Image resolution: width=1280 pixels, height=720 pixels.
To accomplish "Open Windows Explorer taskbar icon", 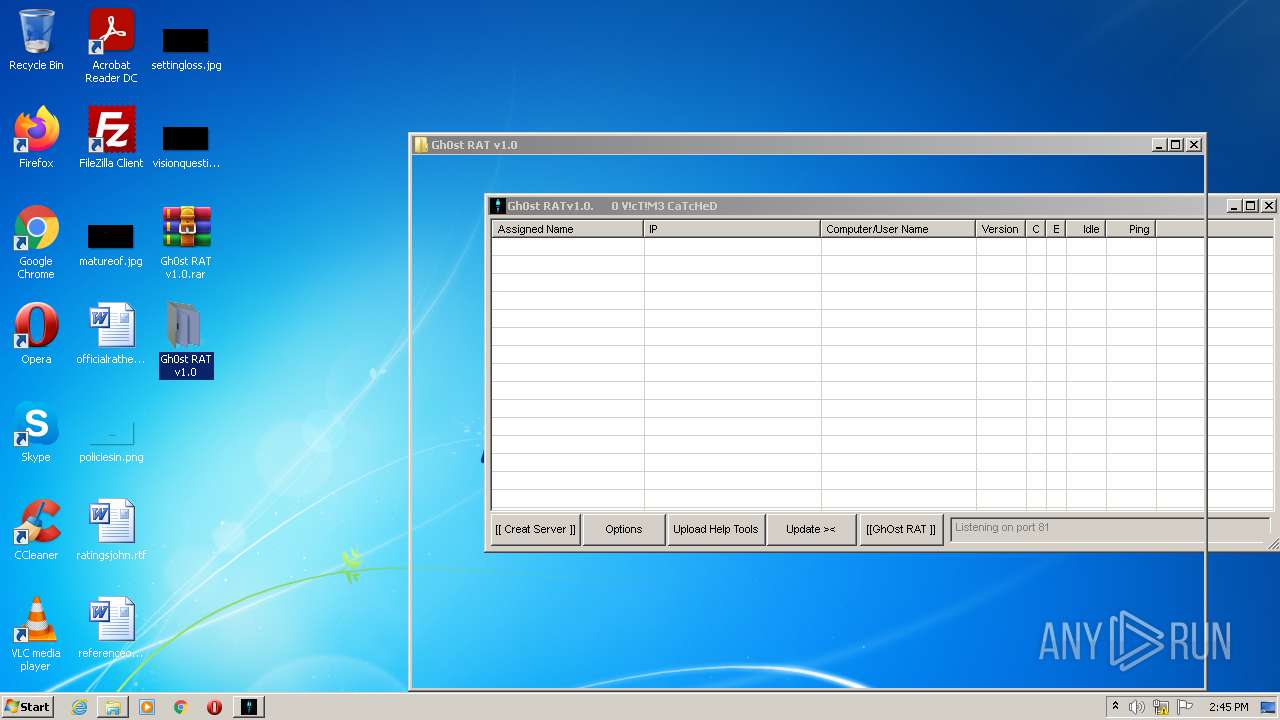I will pyautogui.click(x=113, y=707).
